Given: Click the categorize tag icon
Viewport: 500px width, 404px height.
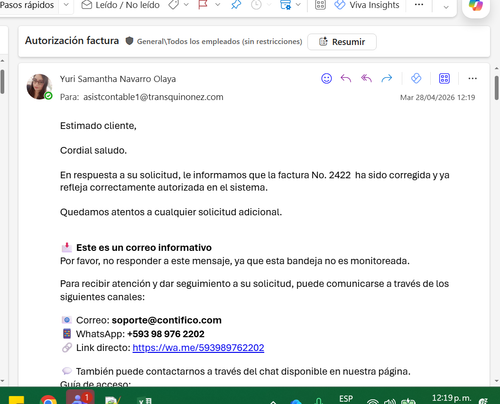Looking at the screenshot, I should click(x=174, y=5).
